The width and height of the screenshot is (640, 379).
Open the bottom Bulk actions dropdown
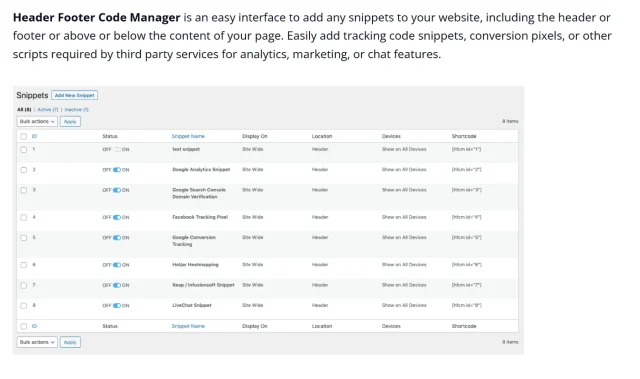[37, 342]
